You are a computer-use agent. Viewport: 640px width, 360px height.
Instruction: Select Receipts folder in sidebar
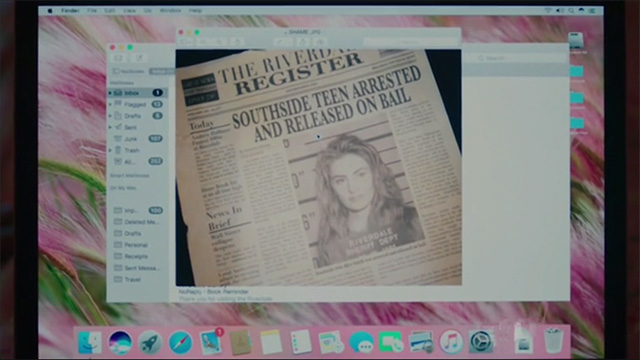138,256
